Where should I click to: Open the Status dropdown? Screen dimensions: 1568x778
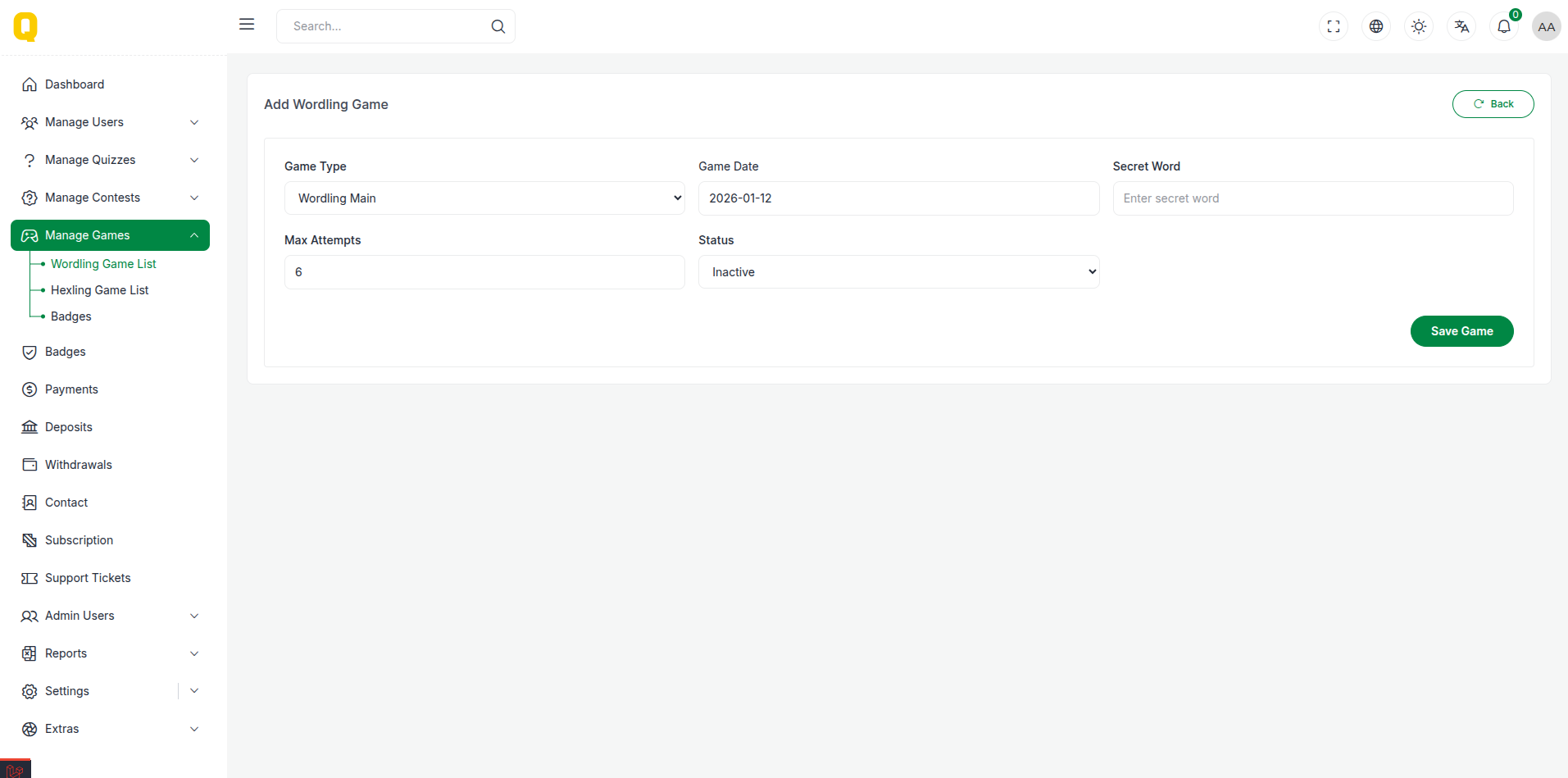898,272
